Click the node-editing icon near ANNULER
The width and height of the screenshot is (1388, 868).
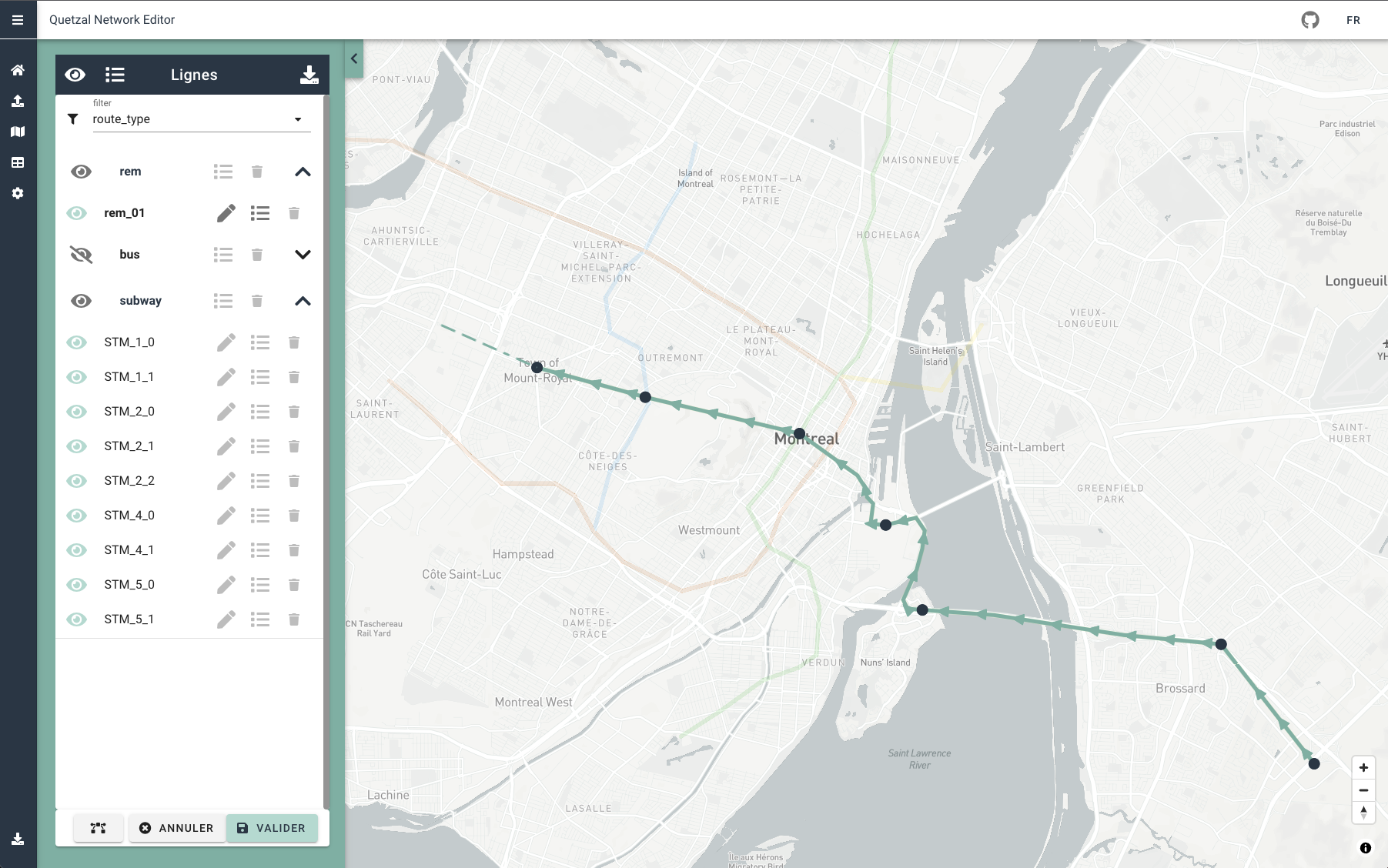pos(98,828)
